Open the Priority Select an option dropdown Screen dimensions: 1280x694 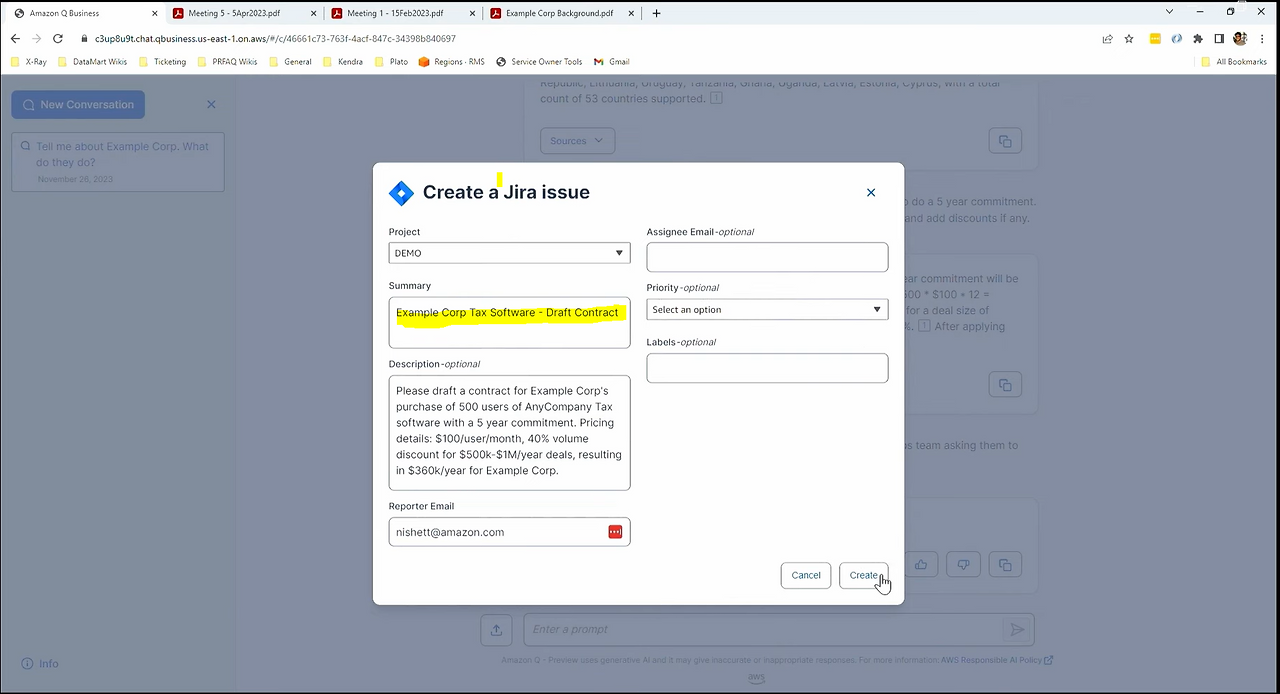[x=767, y=310]
